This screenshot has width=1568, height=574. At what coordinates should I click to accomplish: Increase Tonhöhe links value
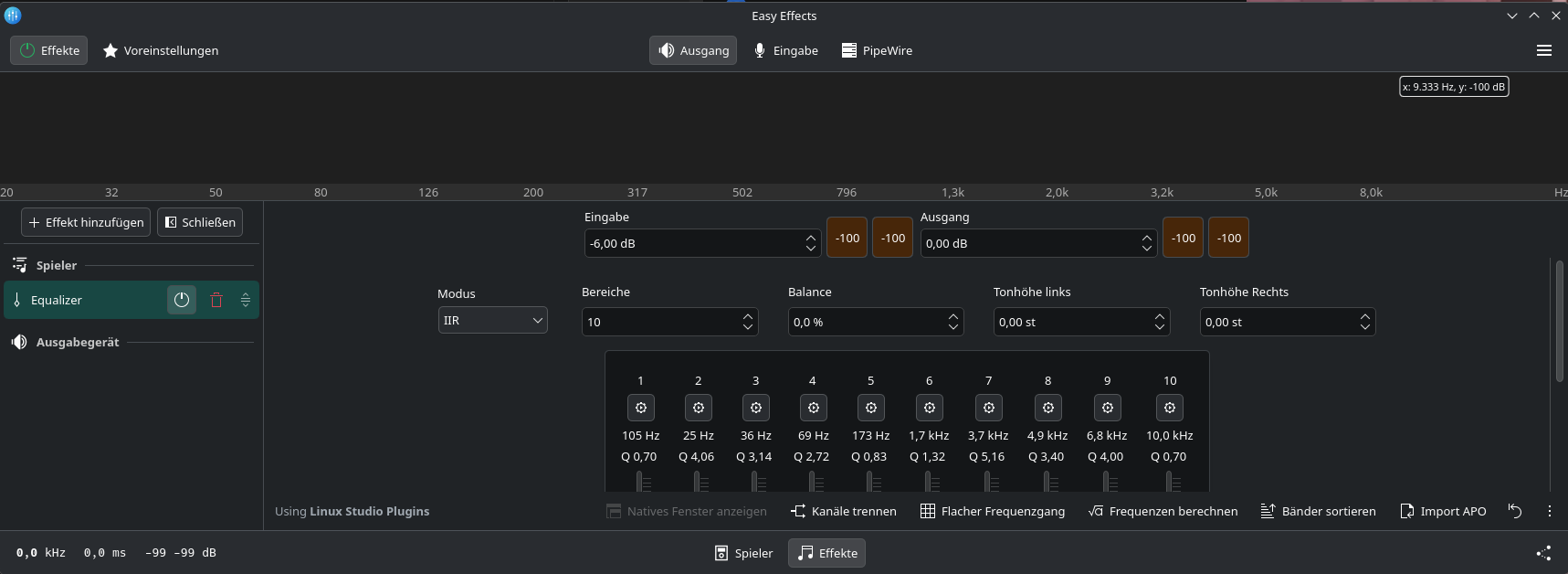pos(1160,317)
